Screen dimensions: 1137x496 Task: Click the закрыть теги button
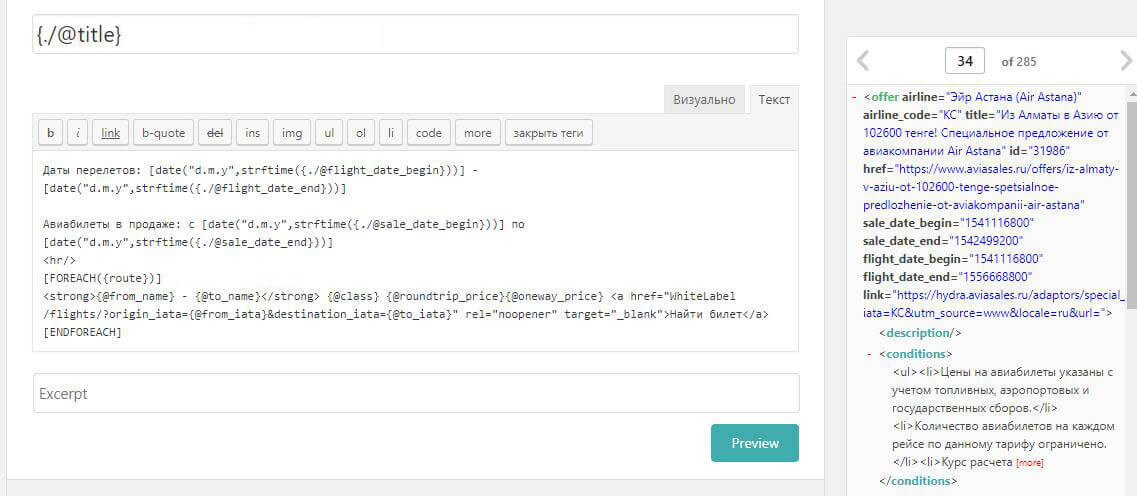click(549, 133)
